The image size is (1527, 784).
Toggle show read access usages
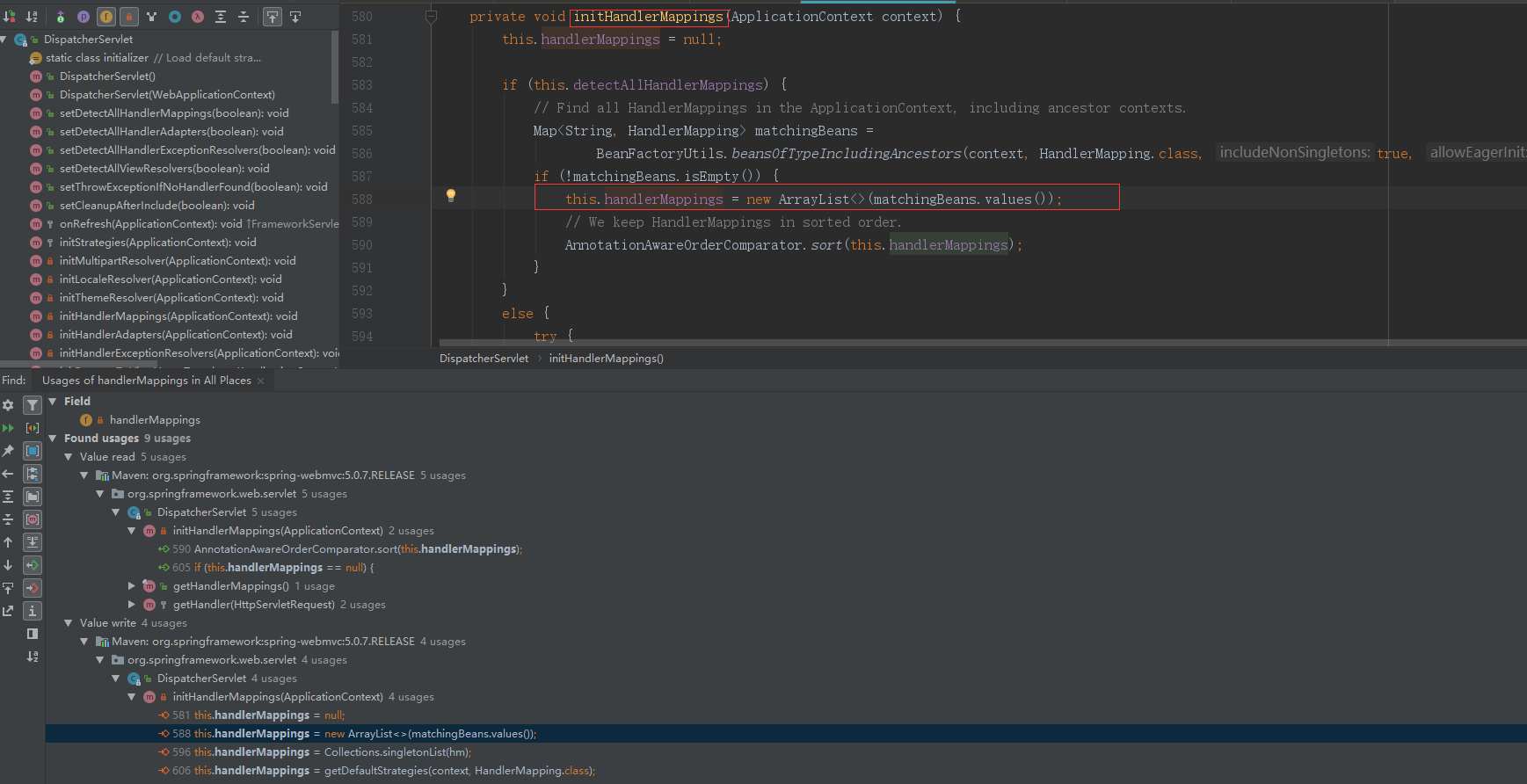(33, 565)
